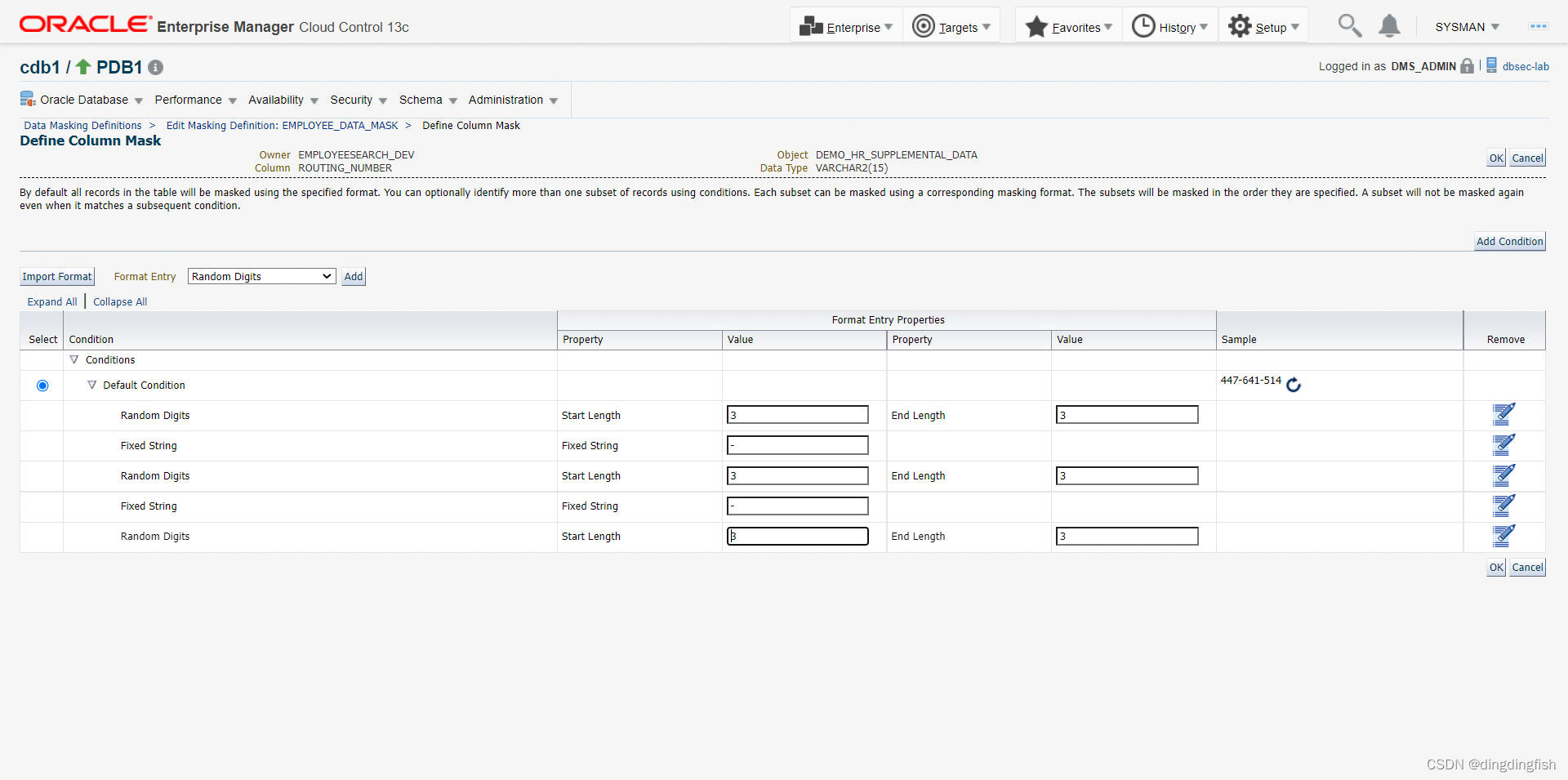This screenshot has height=780, width=1568.
Task: Refresh the sample value icon
Action: tap(1294, 385)
